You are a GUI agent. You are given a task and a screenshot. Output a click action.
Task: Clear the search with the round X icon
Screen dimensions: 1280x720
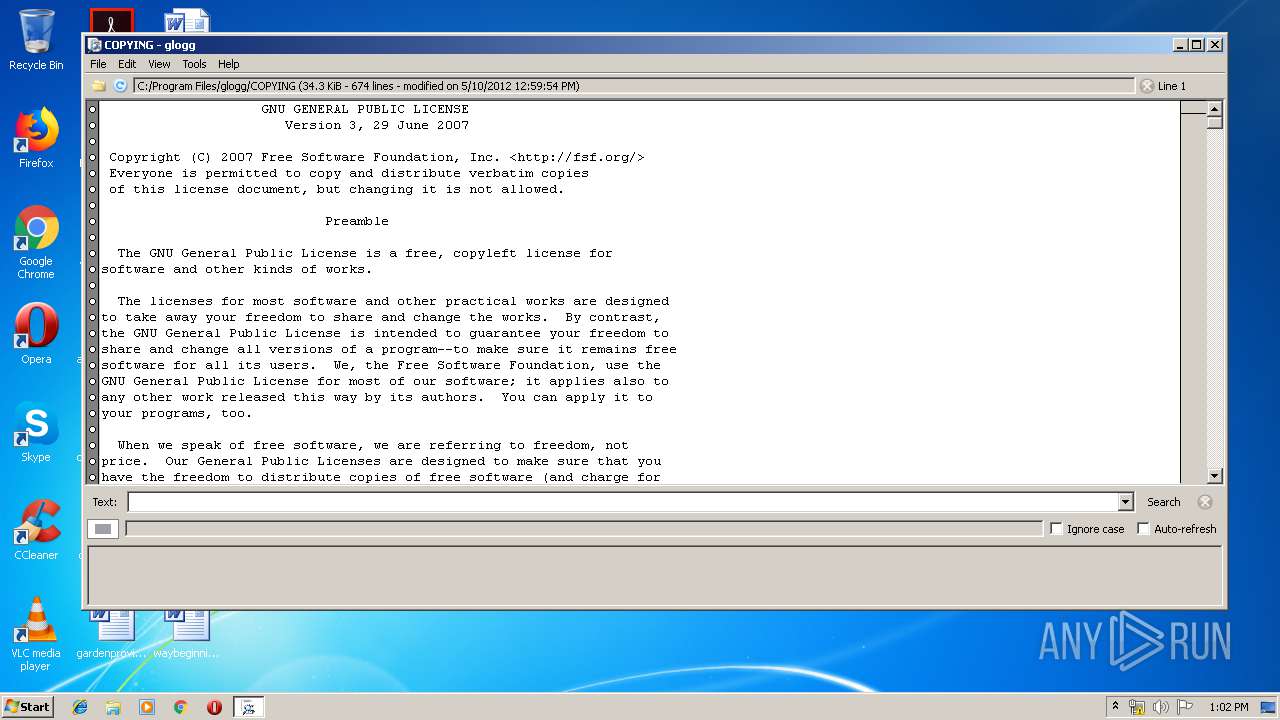(x=1205, y=502)
